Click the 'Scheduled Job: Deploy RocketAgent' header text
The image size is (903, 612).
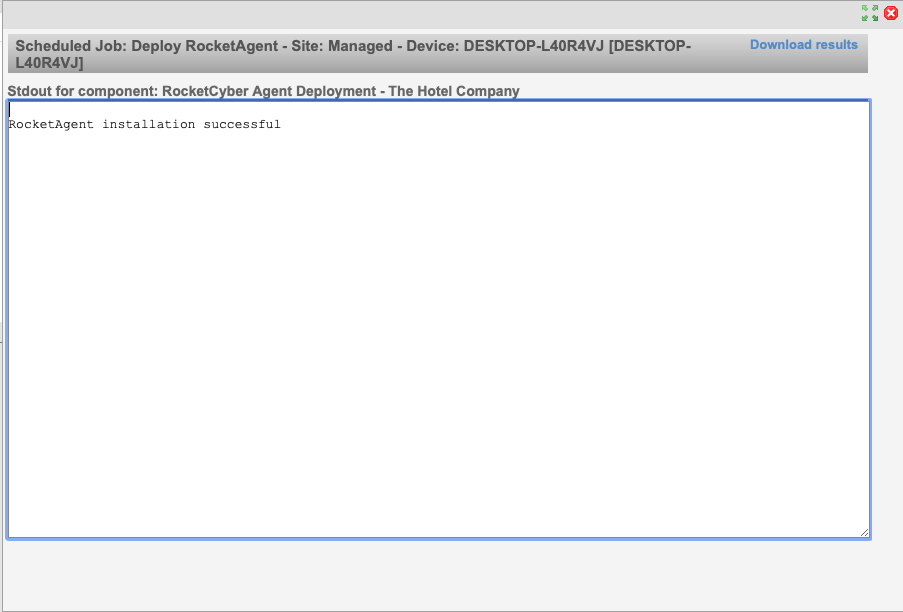pyautogui.click(x=352, y=54)
